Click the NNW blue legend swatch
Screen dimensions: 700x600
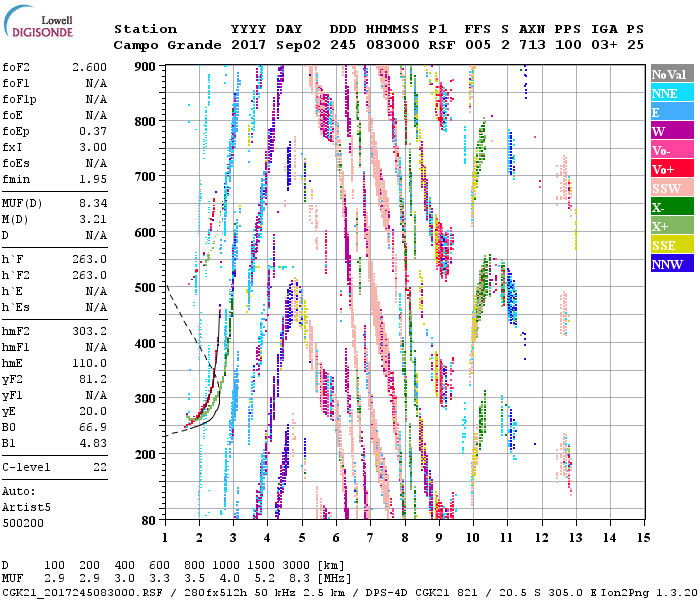coord(668,265)
